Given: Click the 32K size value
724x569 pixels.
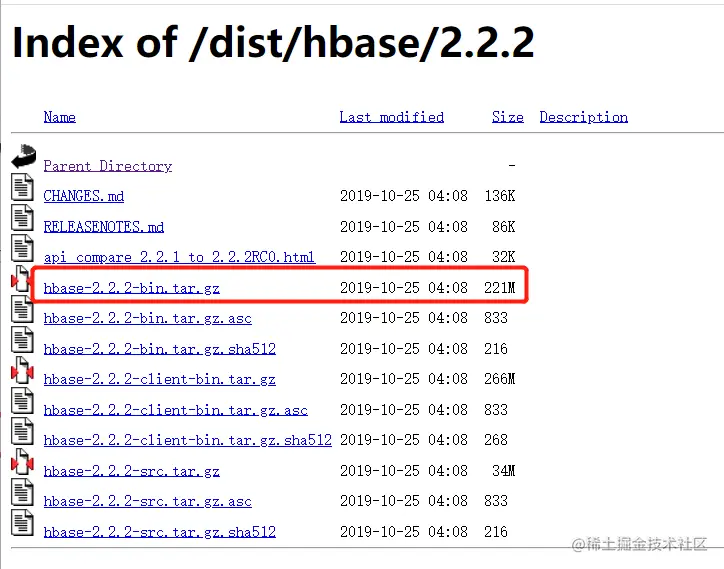Looking at the screenshot, I should (503, 257).
